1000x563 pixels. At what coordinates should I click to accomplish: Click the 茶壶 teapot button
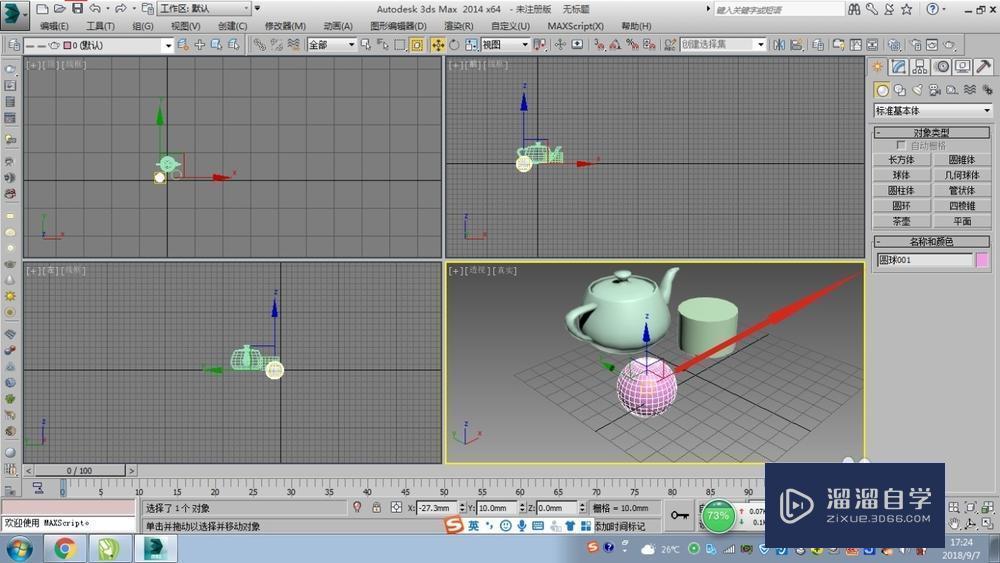coord(901,221)
